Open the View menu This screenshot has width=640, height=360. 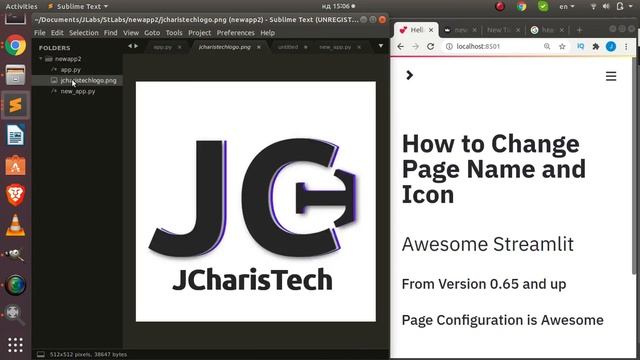(x=131, y=33)
